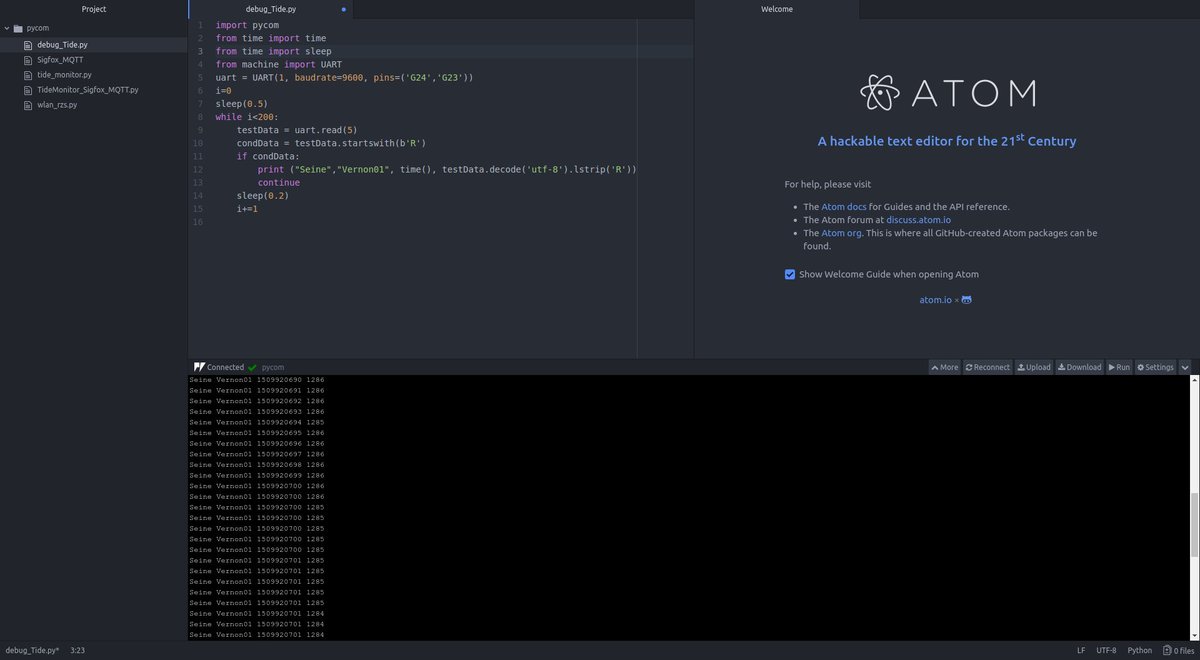Click the Atom logo on Welcome page
The width and height of the screenshot is (1200, 660).
[x=947, y=92]
